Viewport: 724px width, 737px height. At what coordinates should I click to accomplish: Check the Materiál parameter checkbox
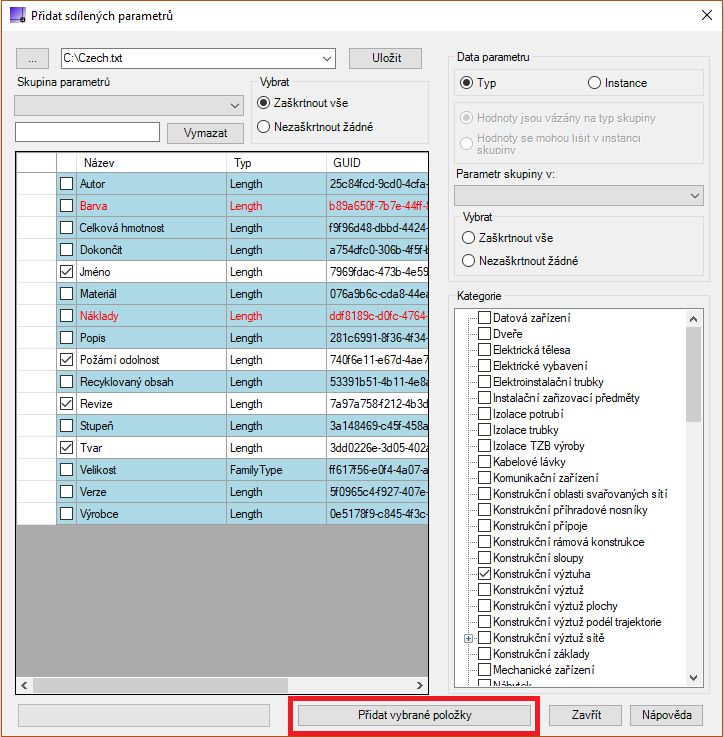point(67,294)
